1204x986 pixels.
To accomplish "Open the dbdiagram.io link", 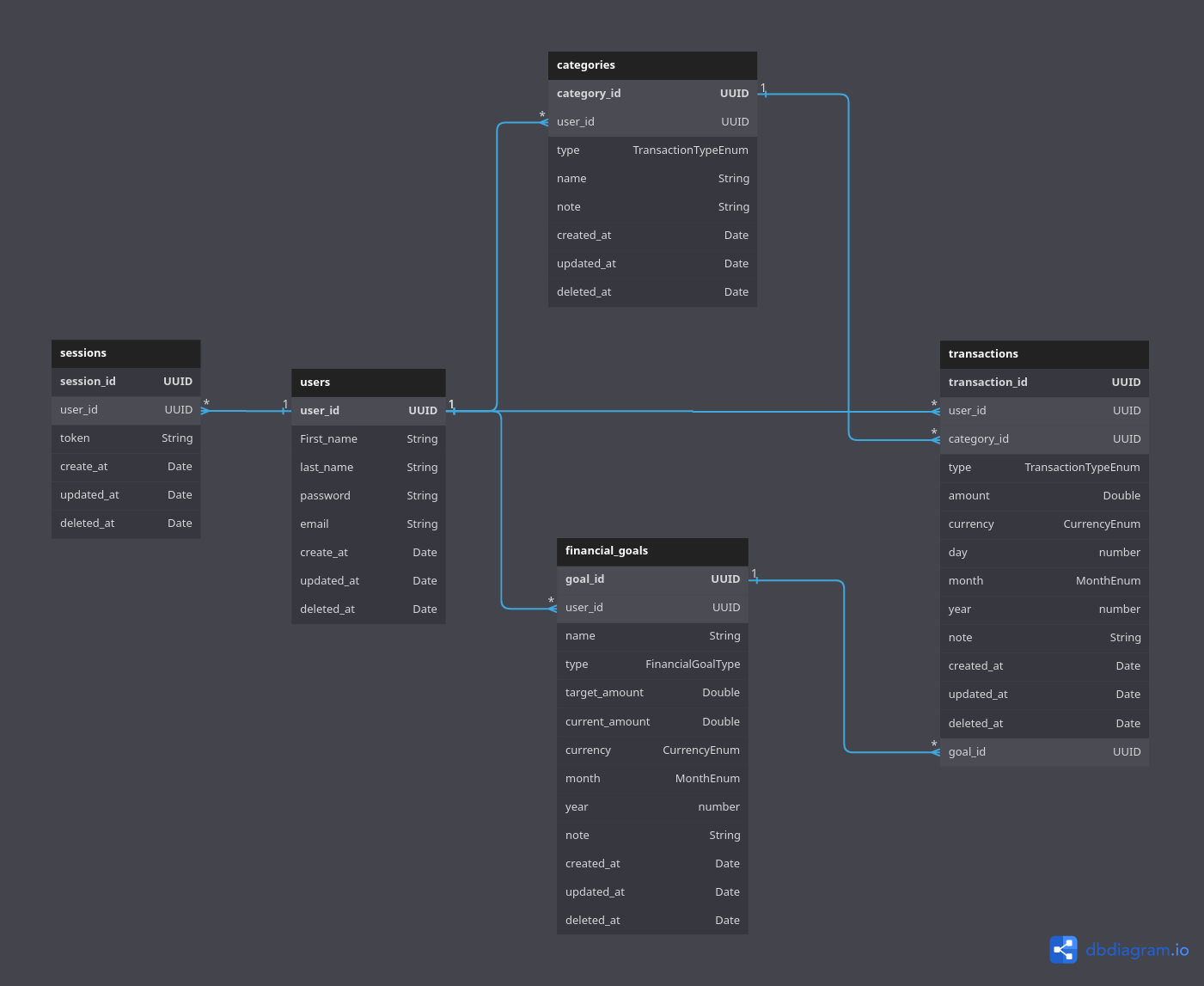I will point(1136,950).
